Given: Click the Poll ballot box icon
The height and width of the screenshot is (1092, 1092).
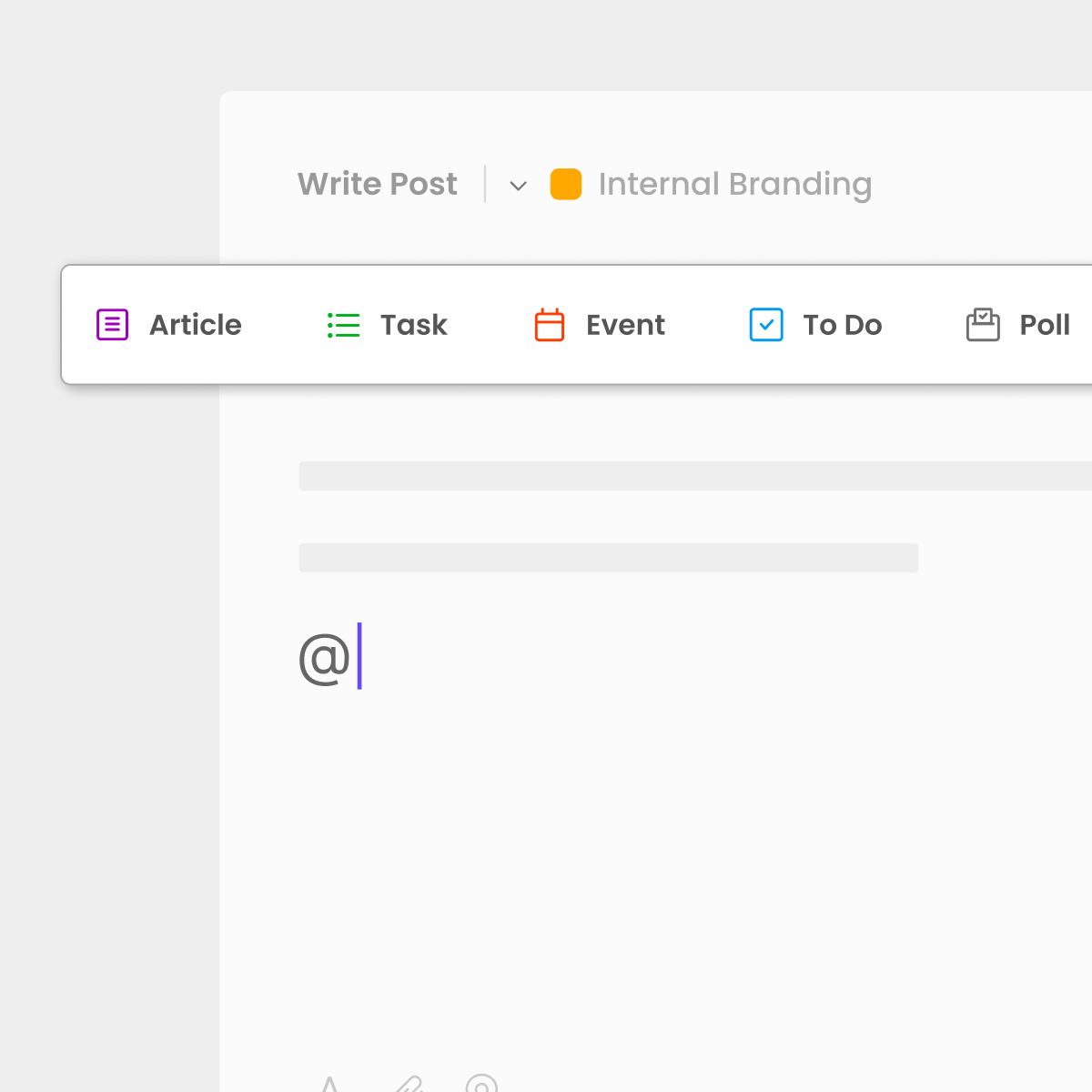Looking at the screenshot, I should click(983, 324).
